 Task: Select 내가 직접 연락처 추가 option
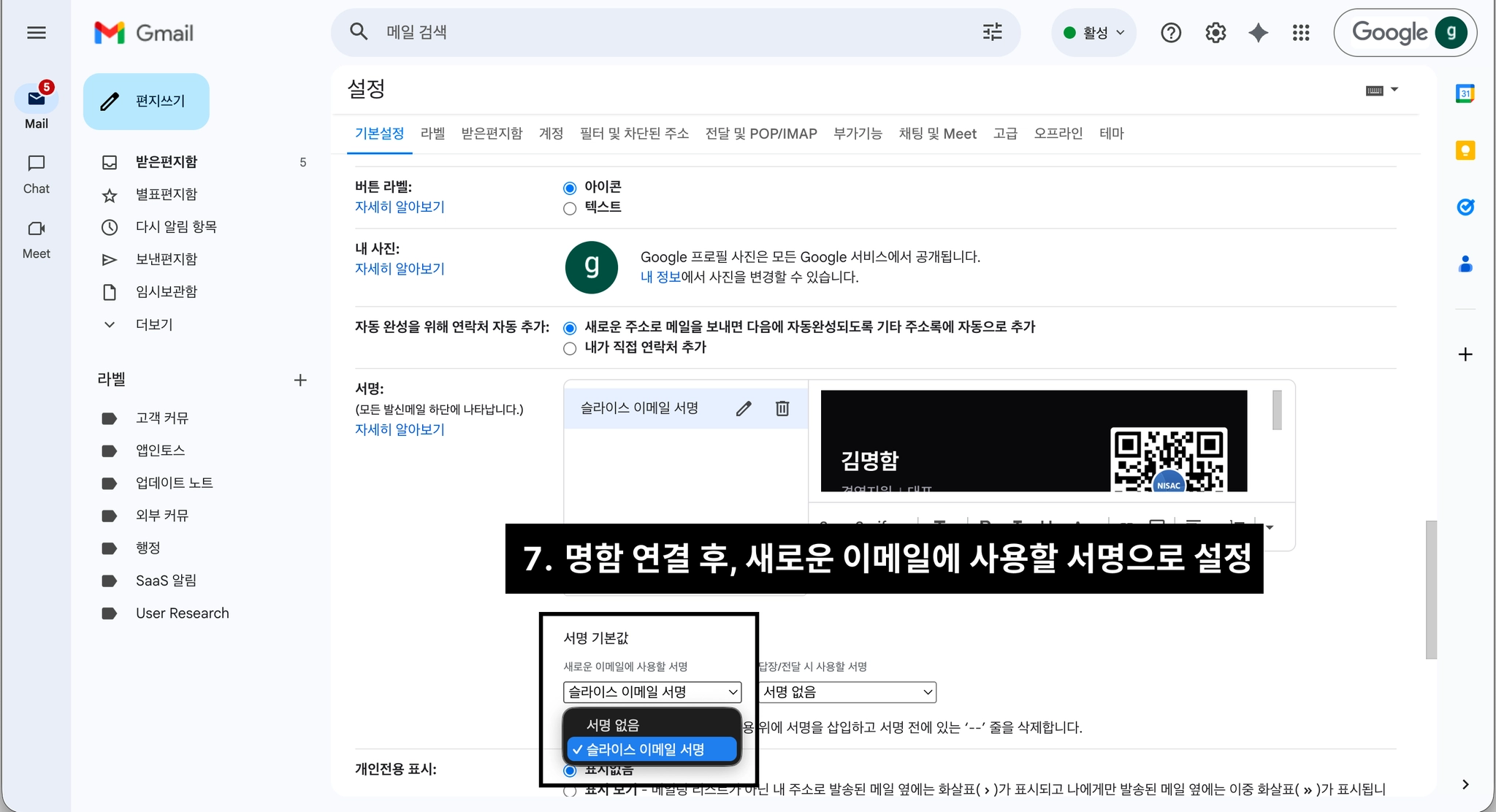click(570, 349)
